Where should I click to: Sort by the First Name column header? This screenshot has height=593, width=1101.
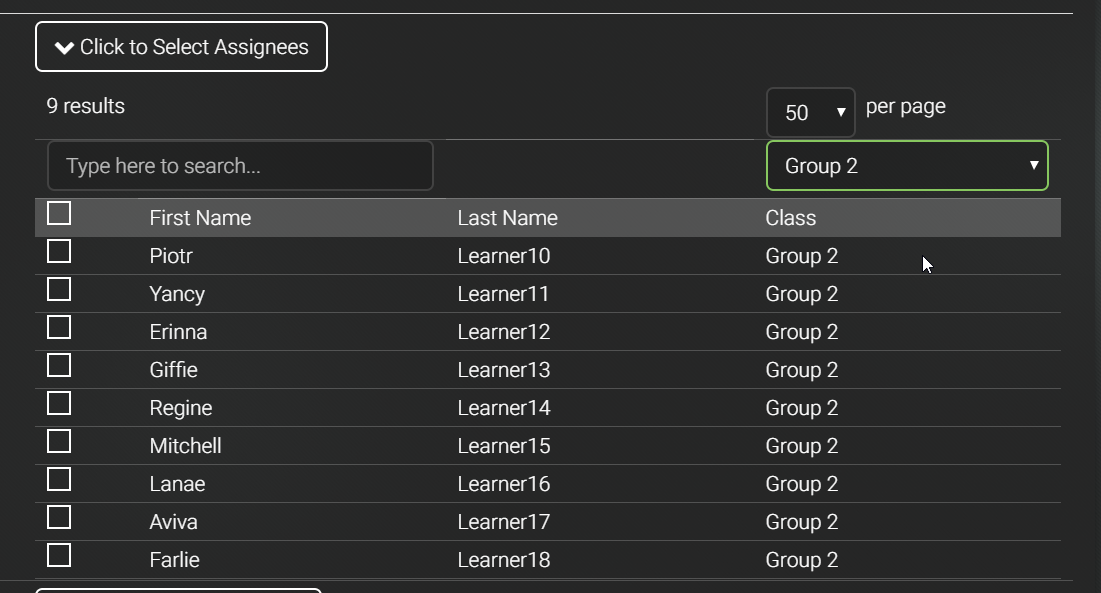[x=200, y=218]
